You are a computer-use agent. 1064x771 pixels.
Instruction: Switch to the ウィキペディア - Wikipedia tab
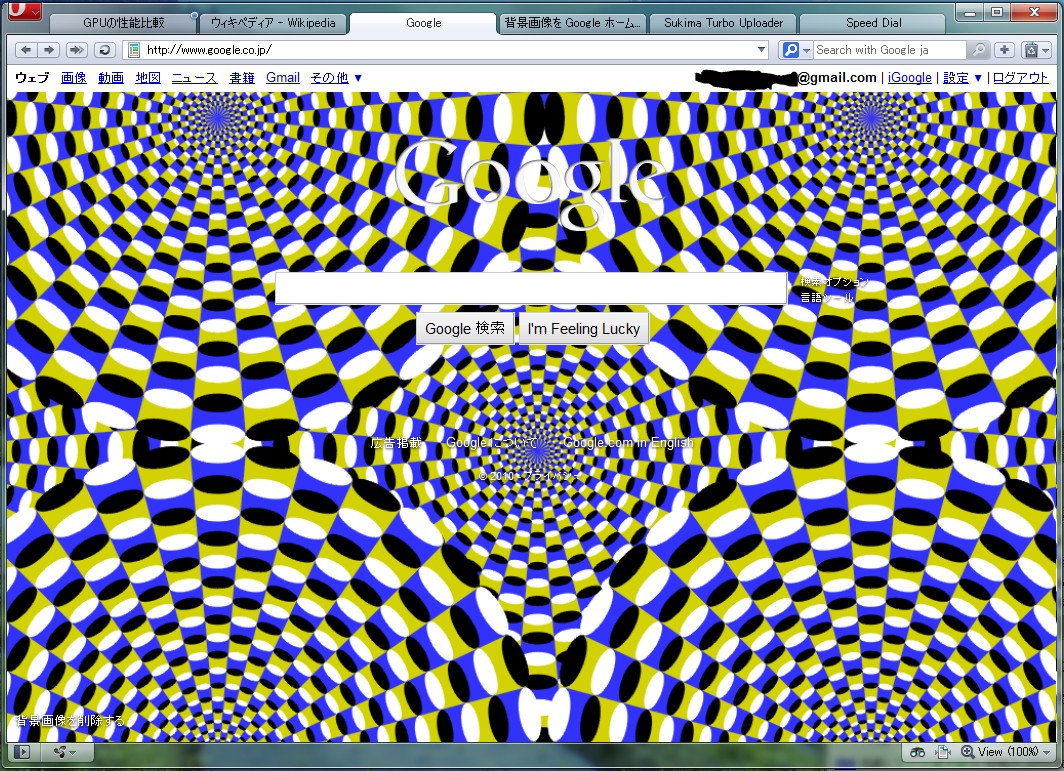pyautogui.click(x=273, y=23)
